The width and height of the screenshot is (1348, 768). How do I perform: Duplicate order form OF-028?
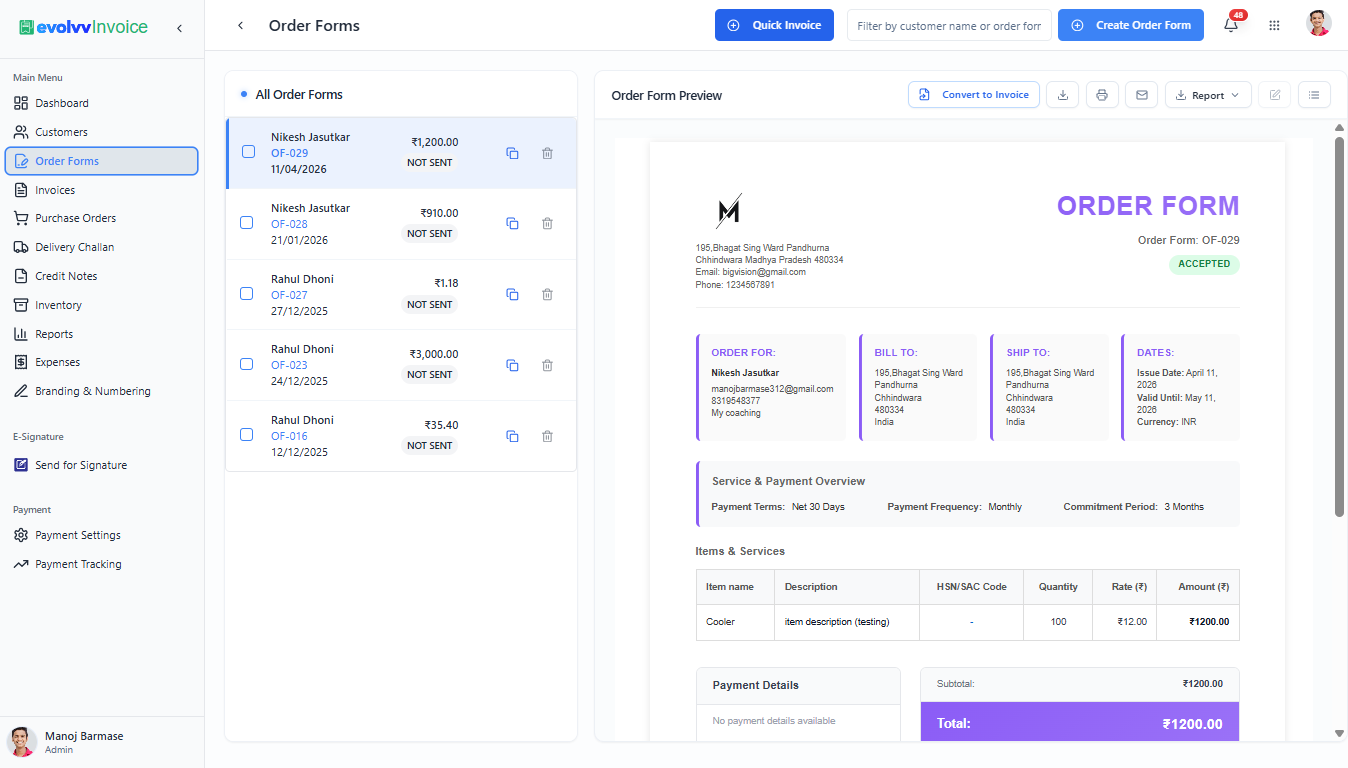click(512, 223)
